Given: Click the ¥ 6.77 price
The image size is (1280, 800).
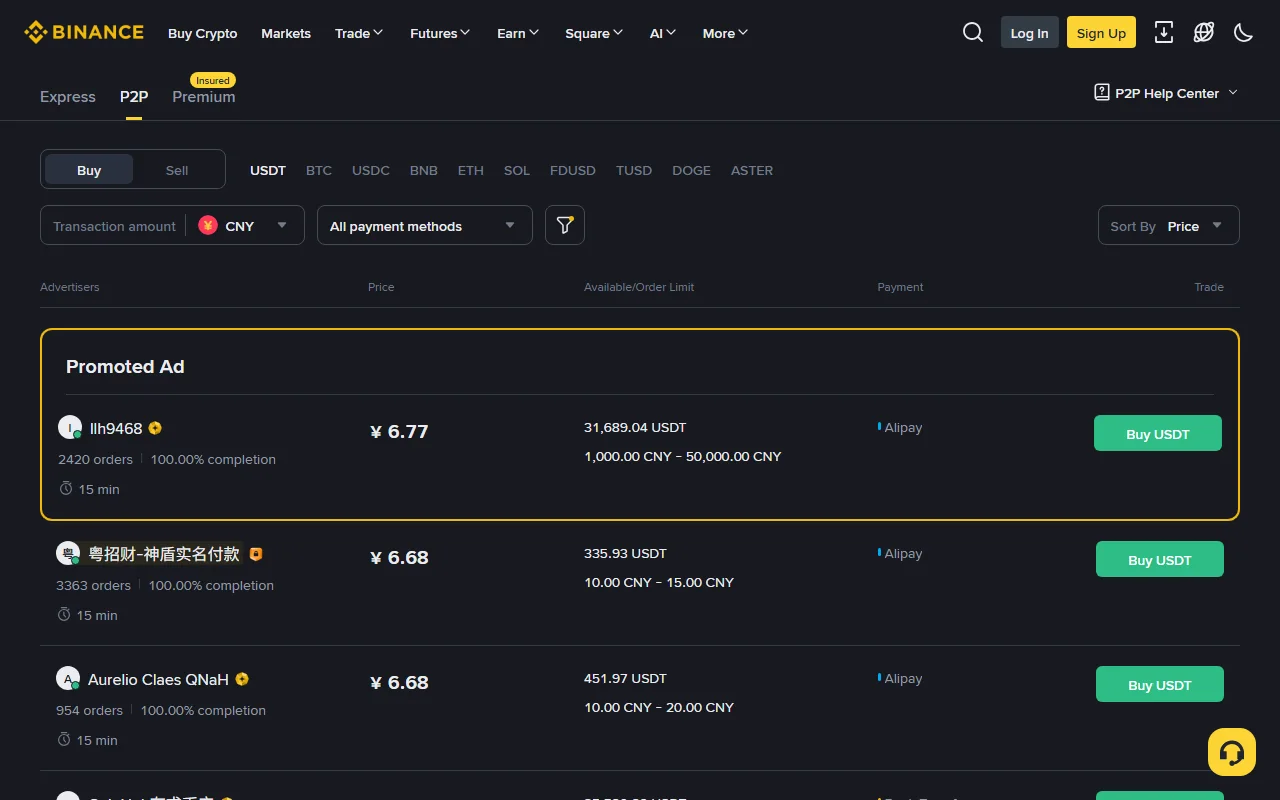Looking at the screenshot, I should [399, 431].
